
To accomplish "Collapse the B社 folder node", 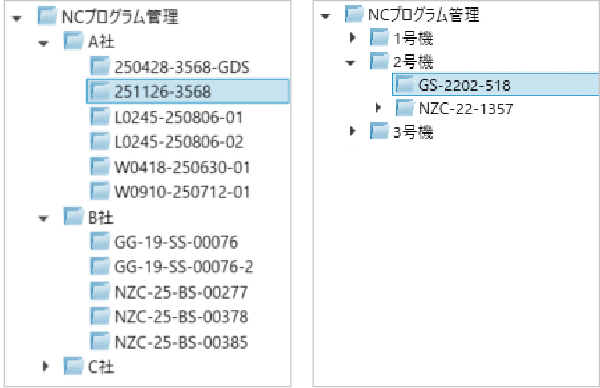I will (43, 218).
